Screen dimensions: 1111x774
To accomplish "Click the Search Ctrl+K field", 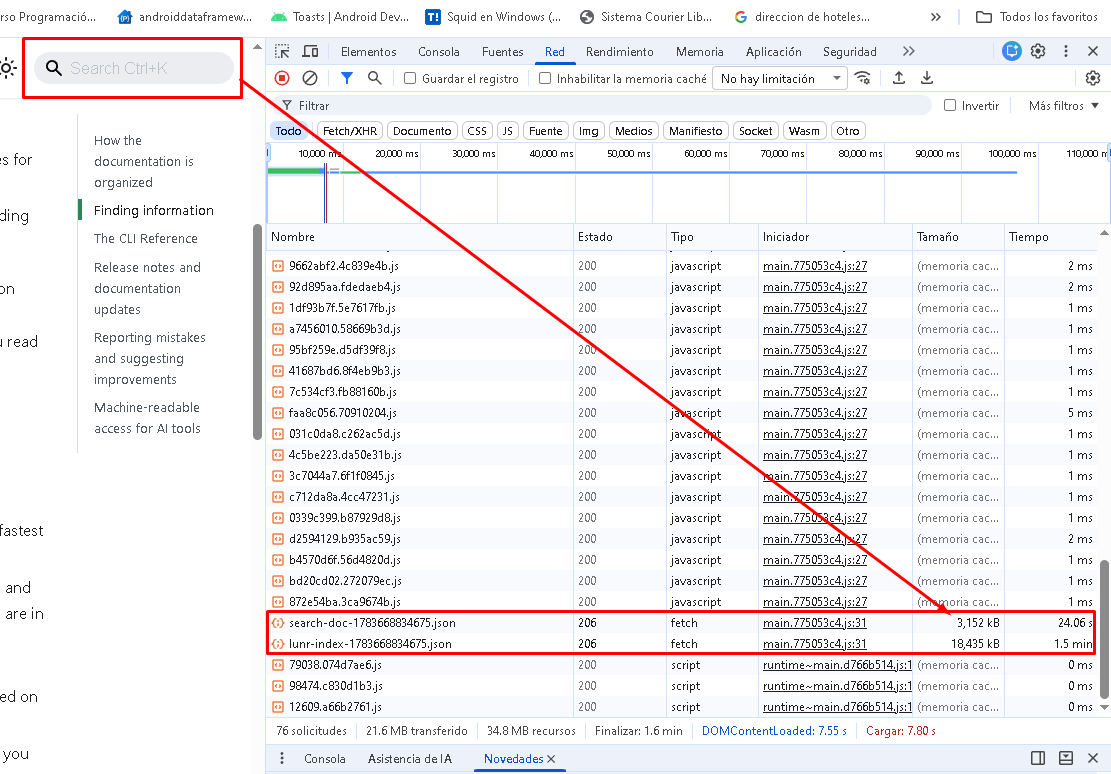I will pyautogui.click(x=134, y=68).
